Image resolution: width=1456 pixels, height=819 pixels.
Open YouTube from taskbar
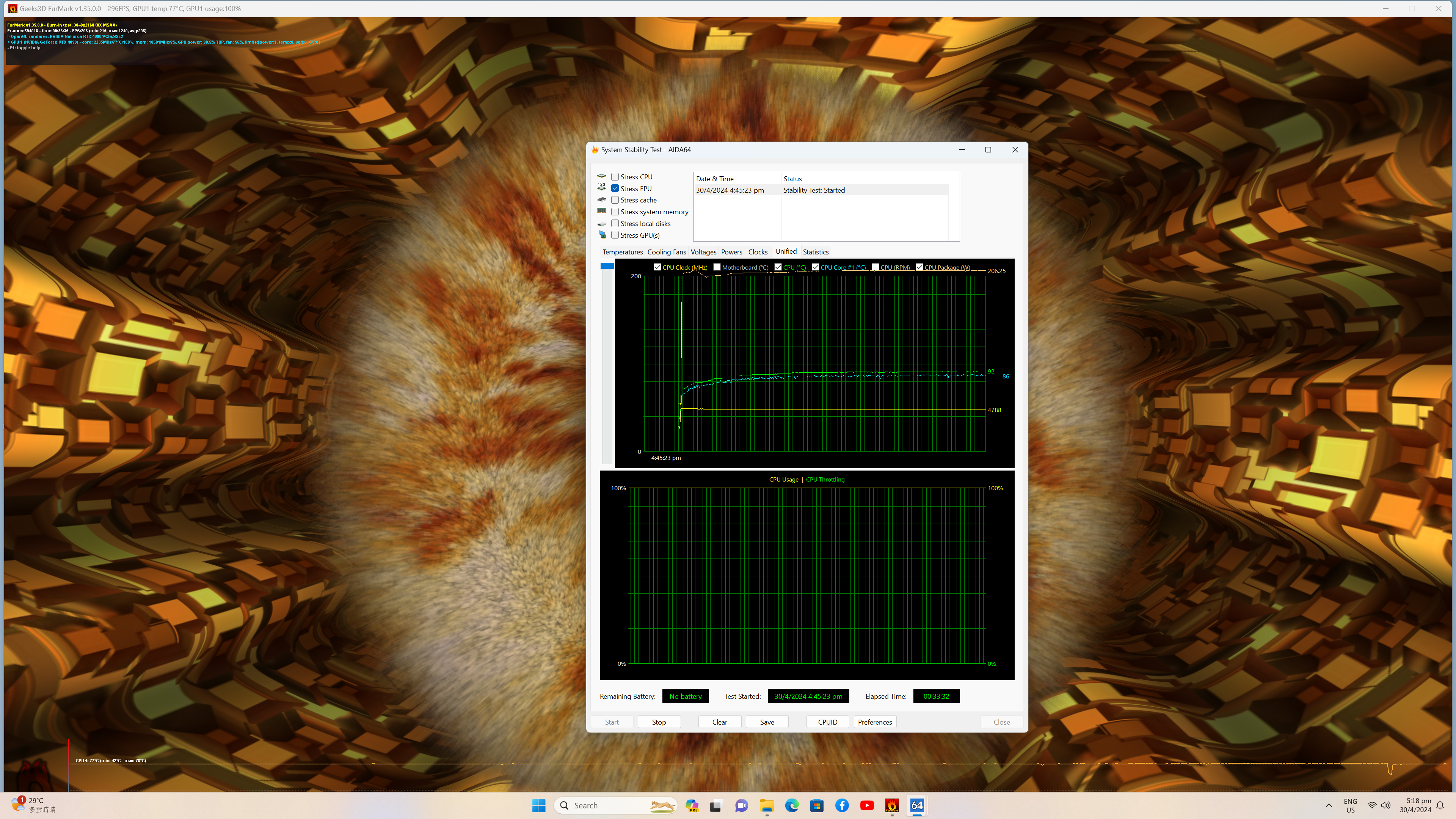(867, 805)
